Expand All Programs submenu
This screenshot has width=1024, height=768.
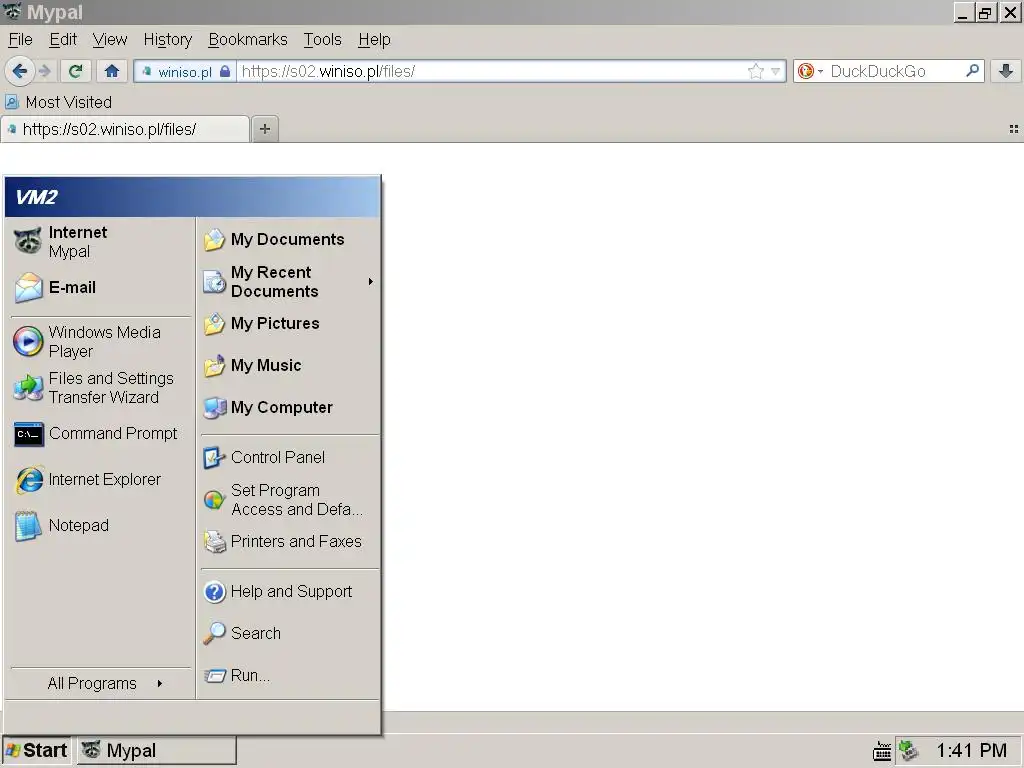[100, 683]
